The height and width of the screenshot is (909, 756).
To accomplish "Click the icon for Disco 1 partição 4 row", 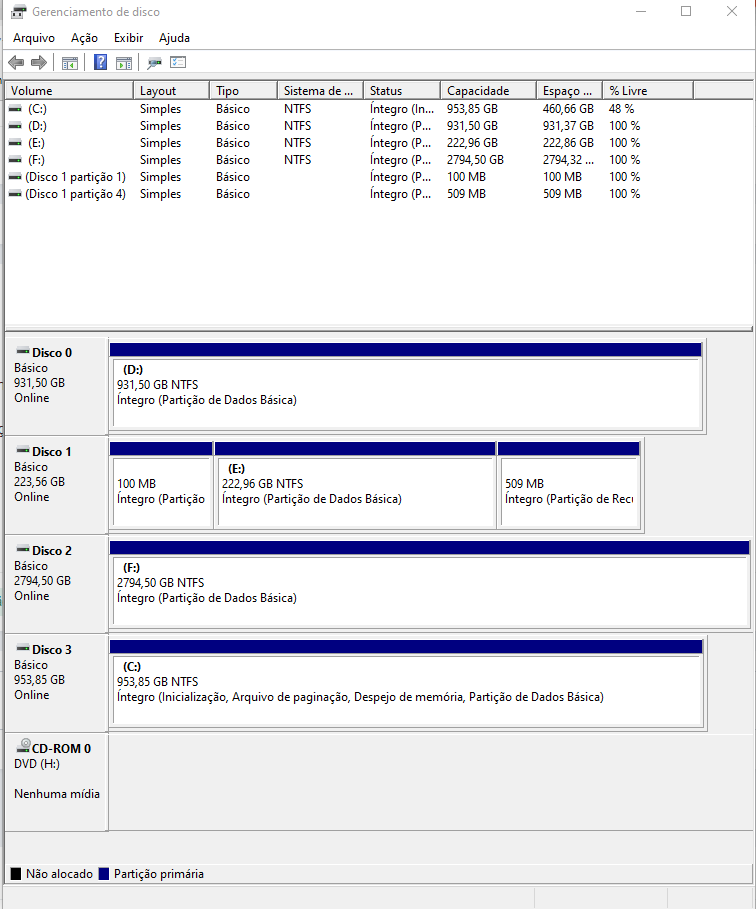I will 15,194.
